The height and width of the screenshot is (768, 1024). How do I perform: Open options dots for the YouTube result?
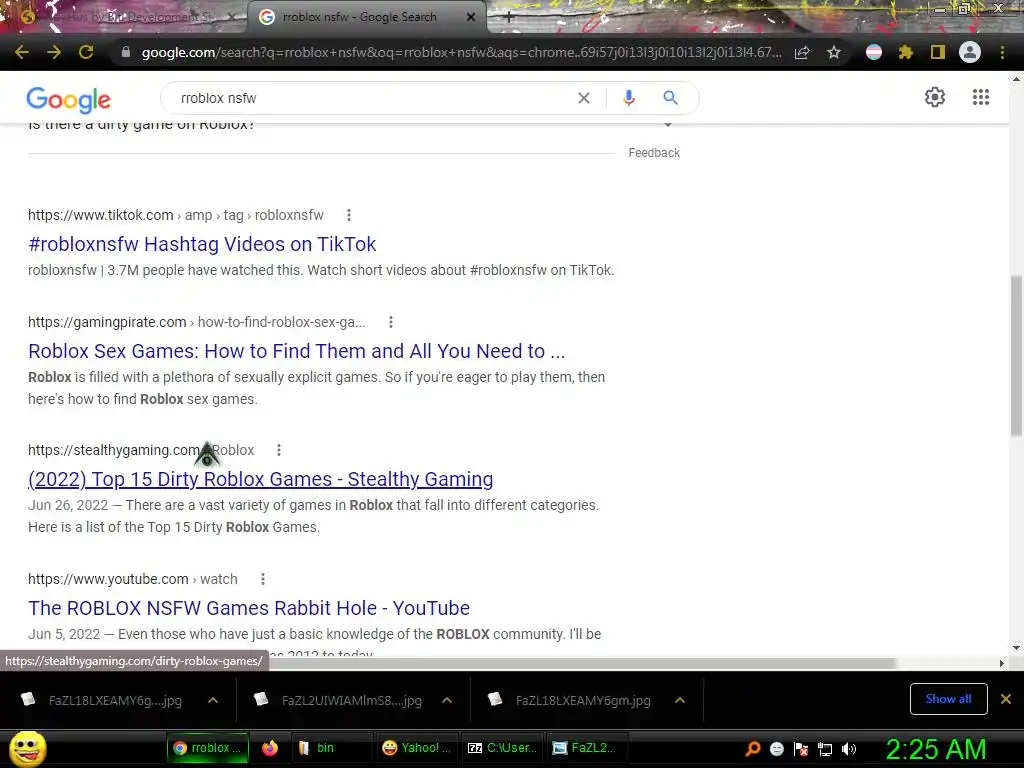pos(263,579)
